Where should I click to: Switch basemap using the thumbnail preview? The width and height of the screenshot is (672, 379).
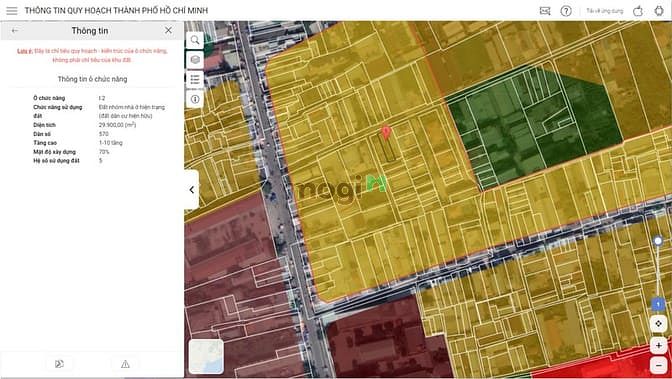(x=206, y=356)
